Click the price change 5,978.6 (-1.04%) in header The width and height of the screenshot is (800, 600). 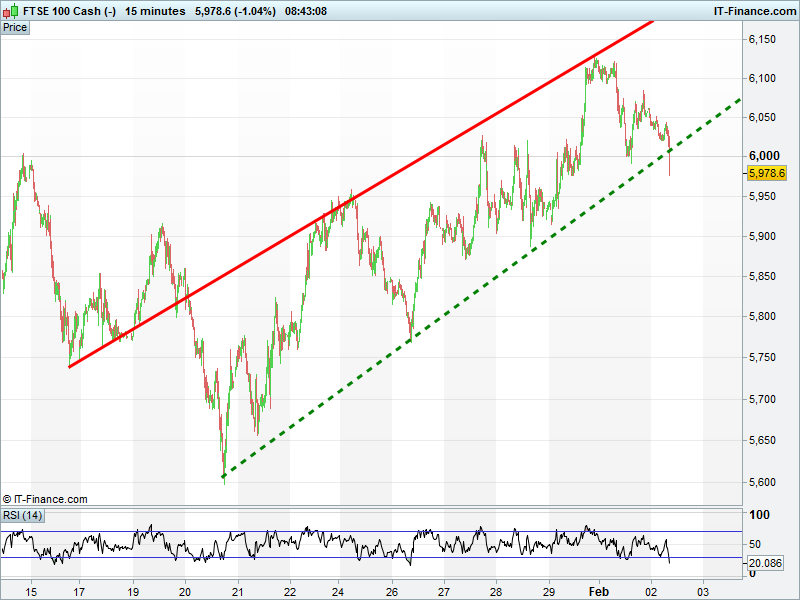(241, 10)
